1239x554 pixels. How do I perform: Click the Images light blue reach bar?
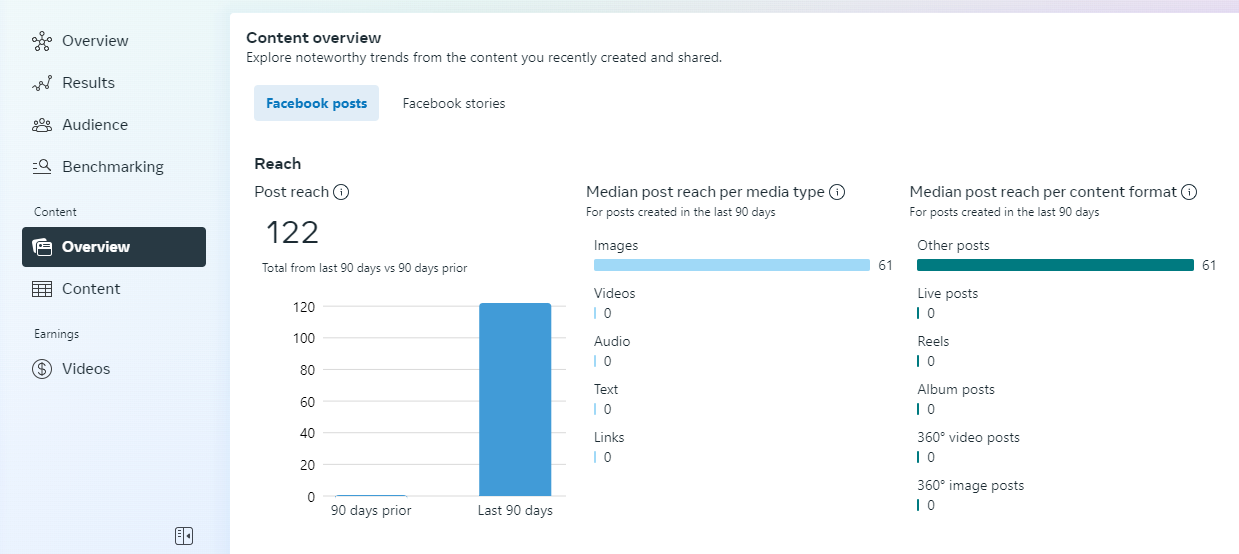click(731, 265)
